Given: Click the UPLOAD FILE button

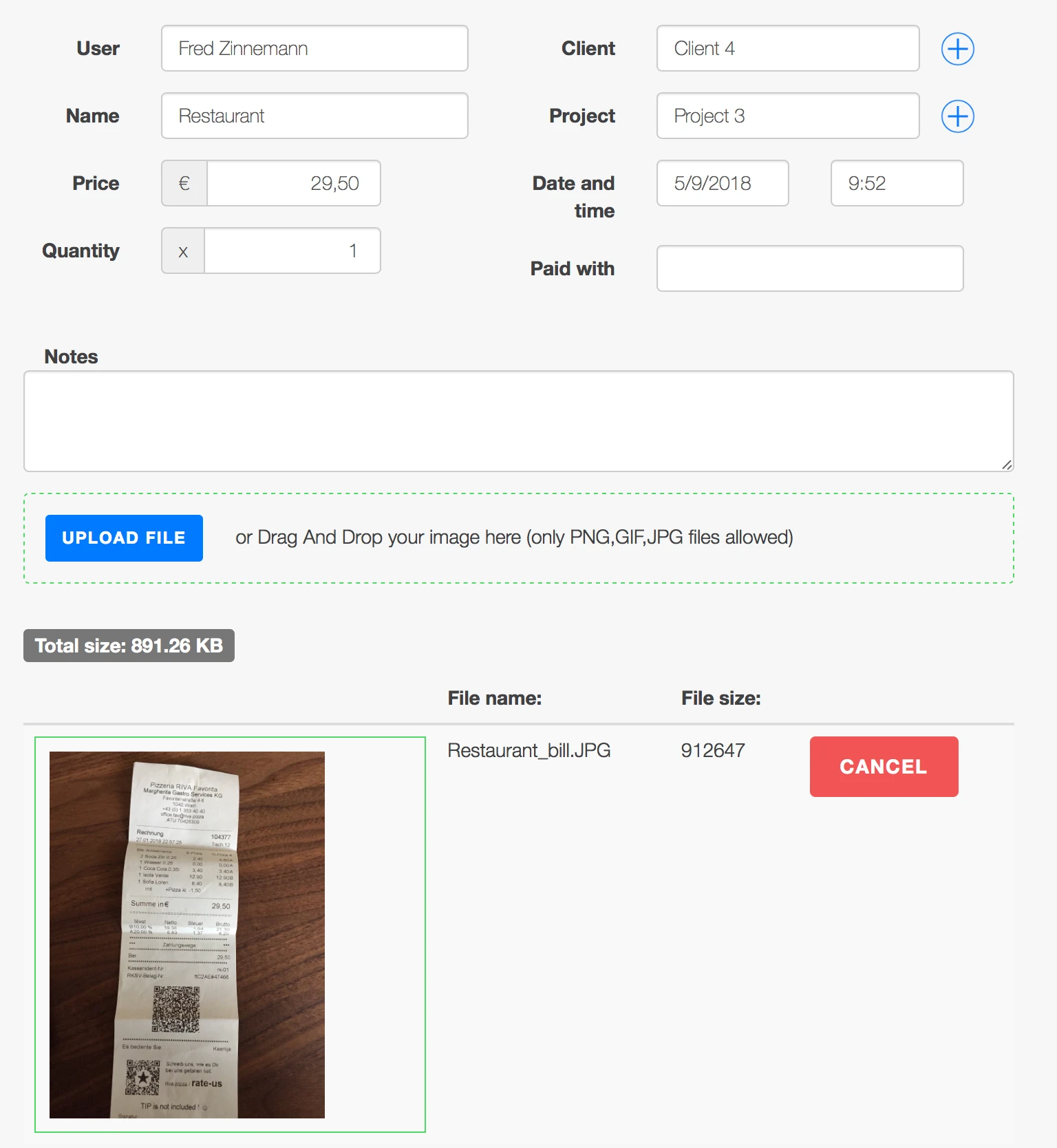Looking at the screenshot, I should 124,538.
